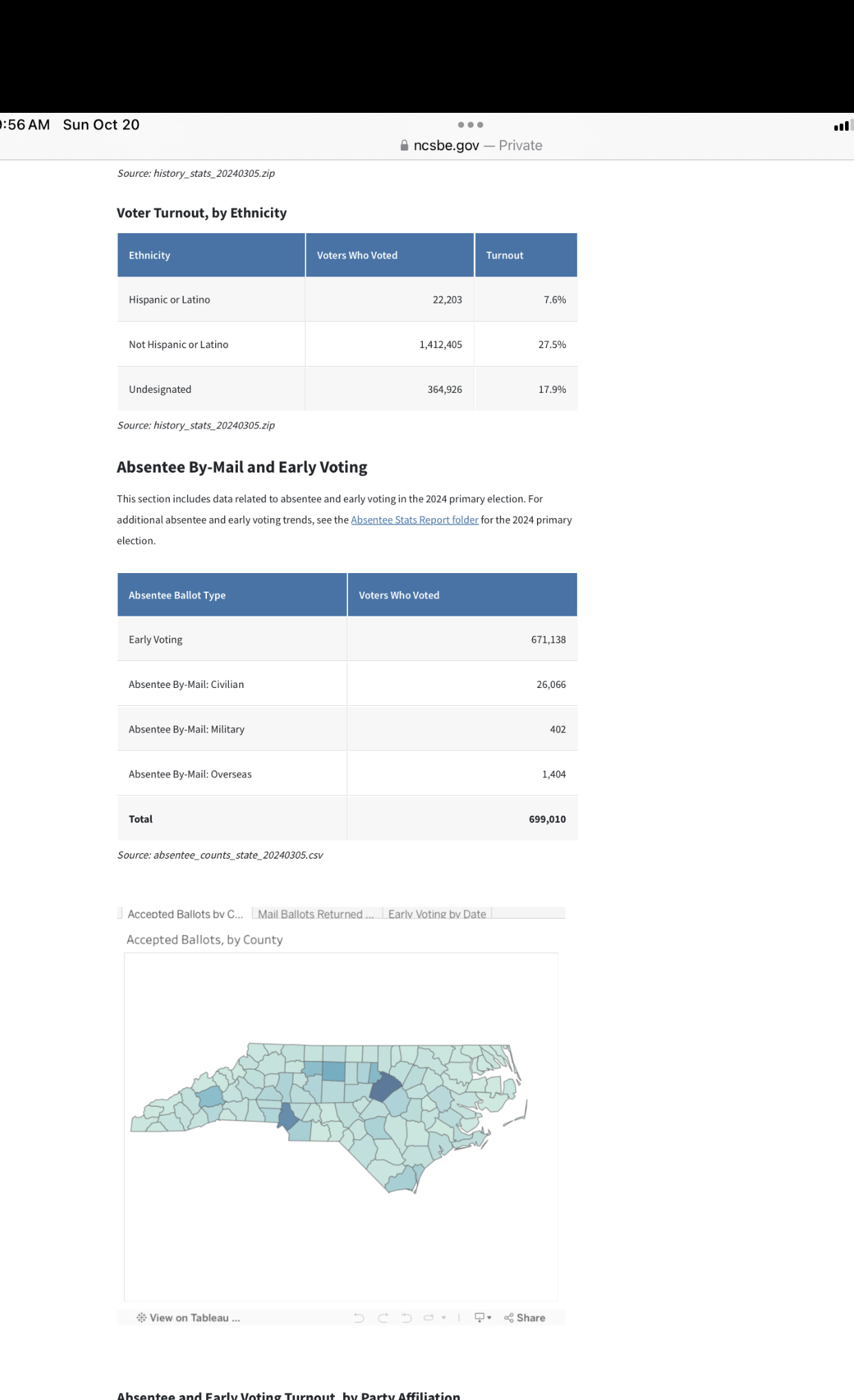
Task: Click the absentee_counts_state_20240305.csv source note
Action: tap(220, 855)
